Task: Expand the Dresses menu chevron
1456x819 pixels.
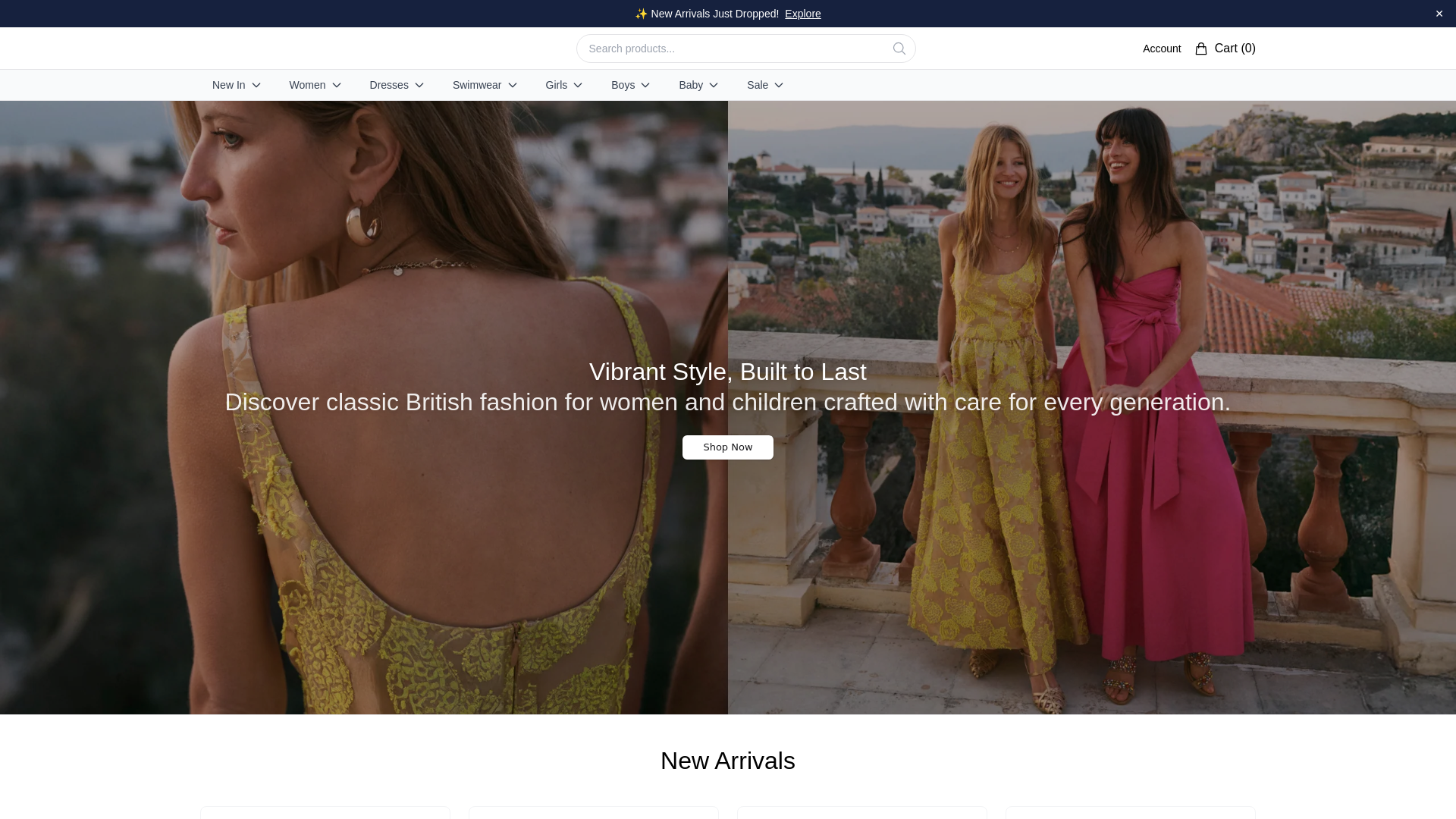Action: click(x=419, y=85)
